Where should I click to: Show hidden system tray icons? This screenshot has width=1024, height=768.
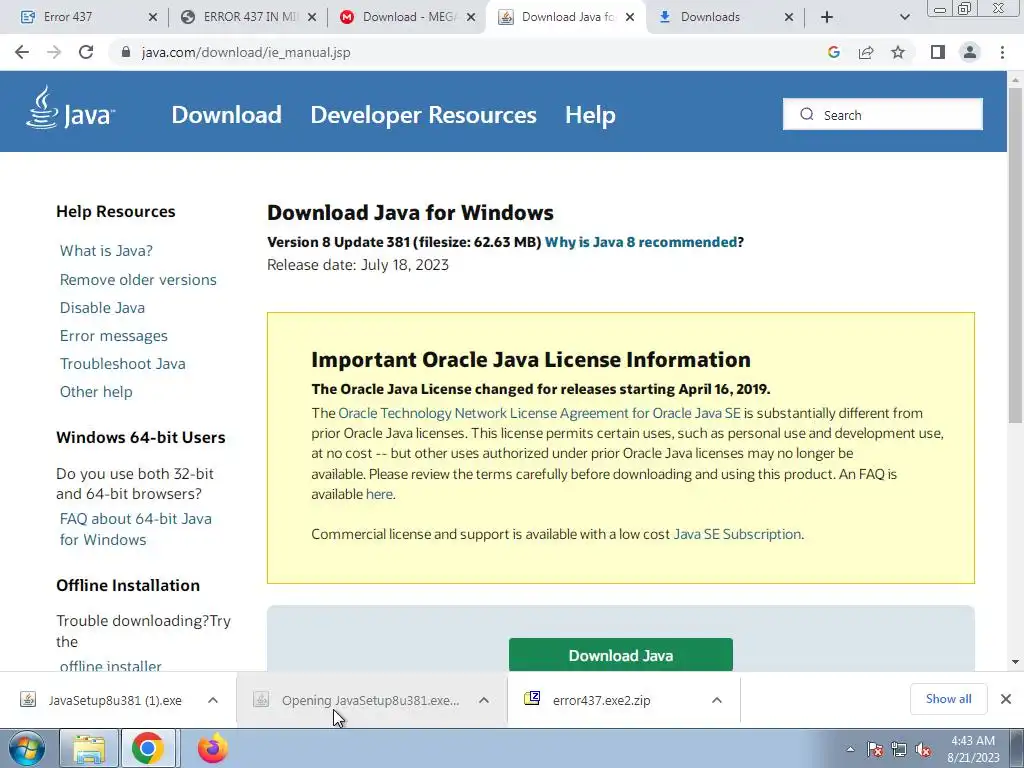[850, 749]
